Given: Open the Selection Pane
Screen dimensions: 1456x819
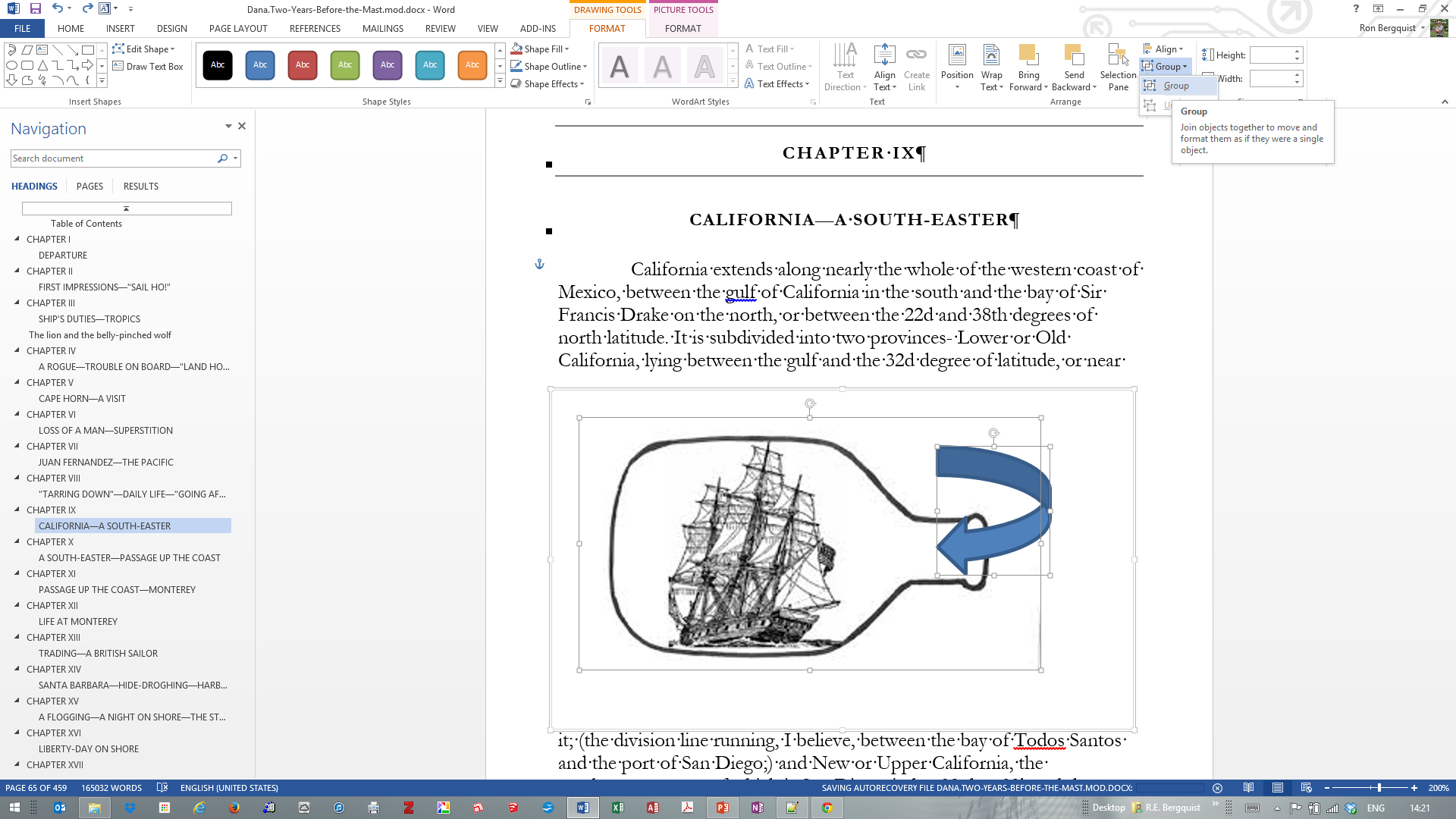Looking at the screenshot, I should point(1118,68).
